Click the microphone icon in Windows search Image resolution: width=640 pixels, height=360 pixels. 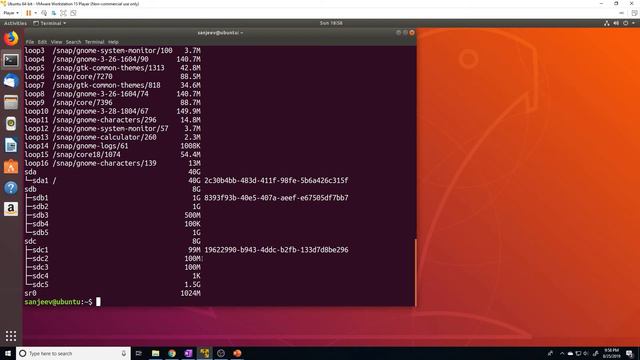124,353
